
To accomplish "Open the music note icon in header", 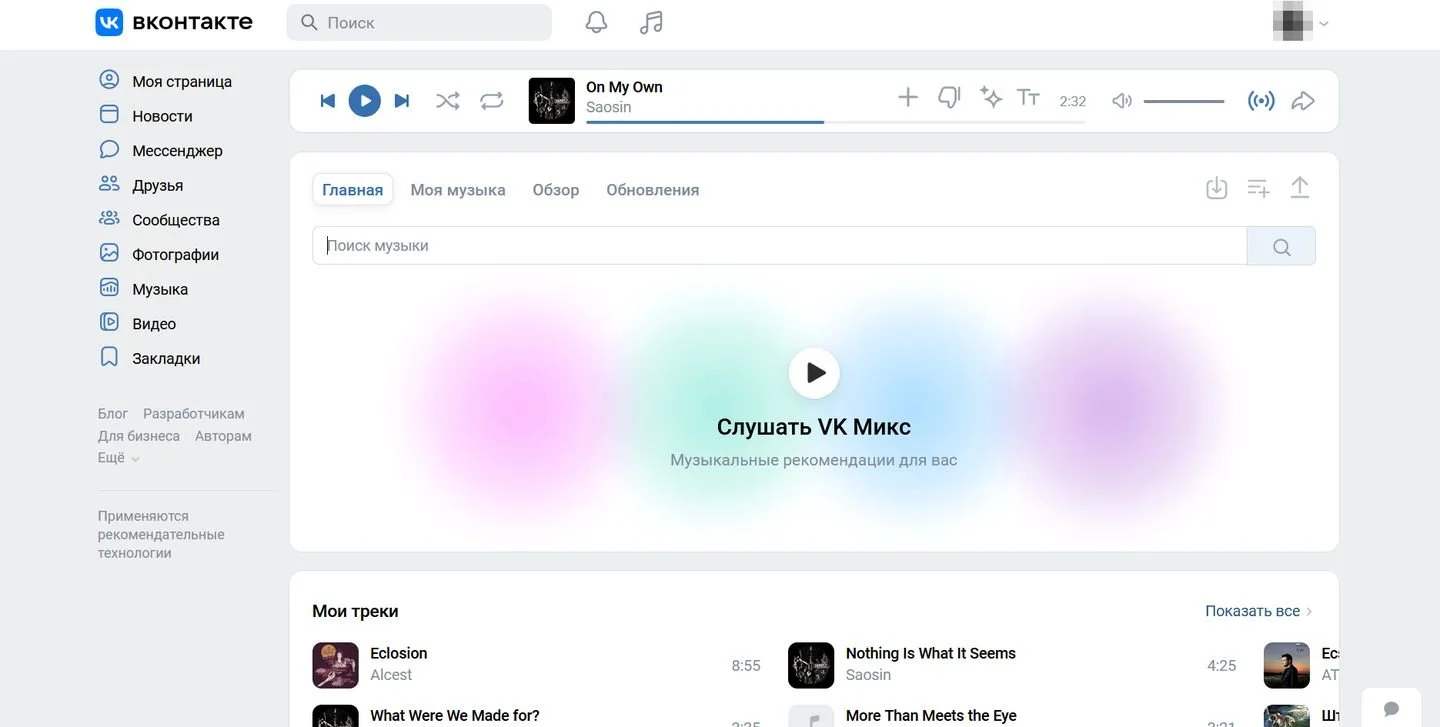I will pos(651,22).
